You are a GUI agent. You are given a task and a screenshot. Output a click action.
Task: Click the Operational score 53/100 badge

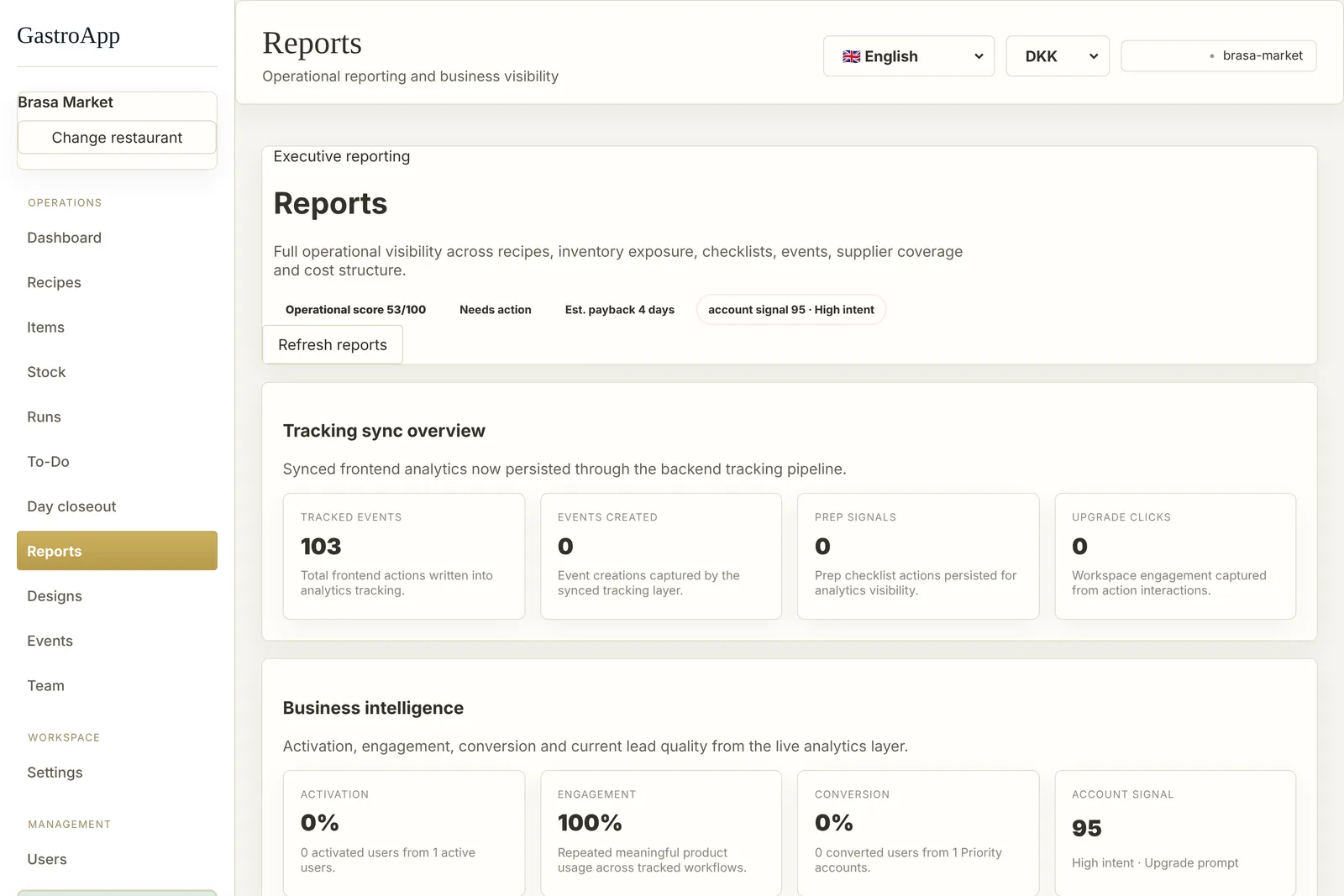pyautogui.click(x=355, y=310)
